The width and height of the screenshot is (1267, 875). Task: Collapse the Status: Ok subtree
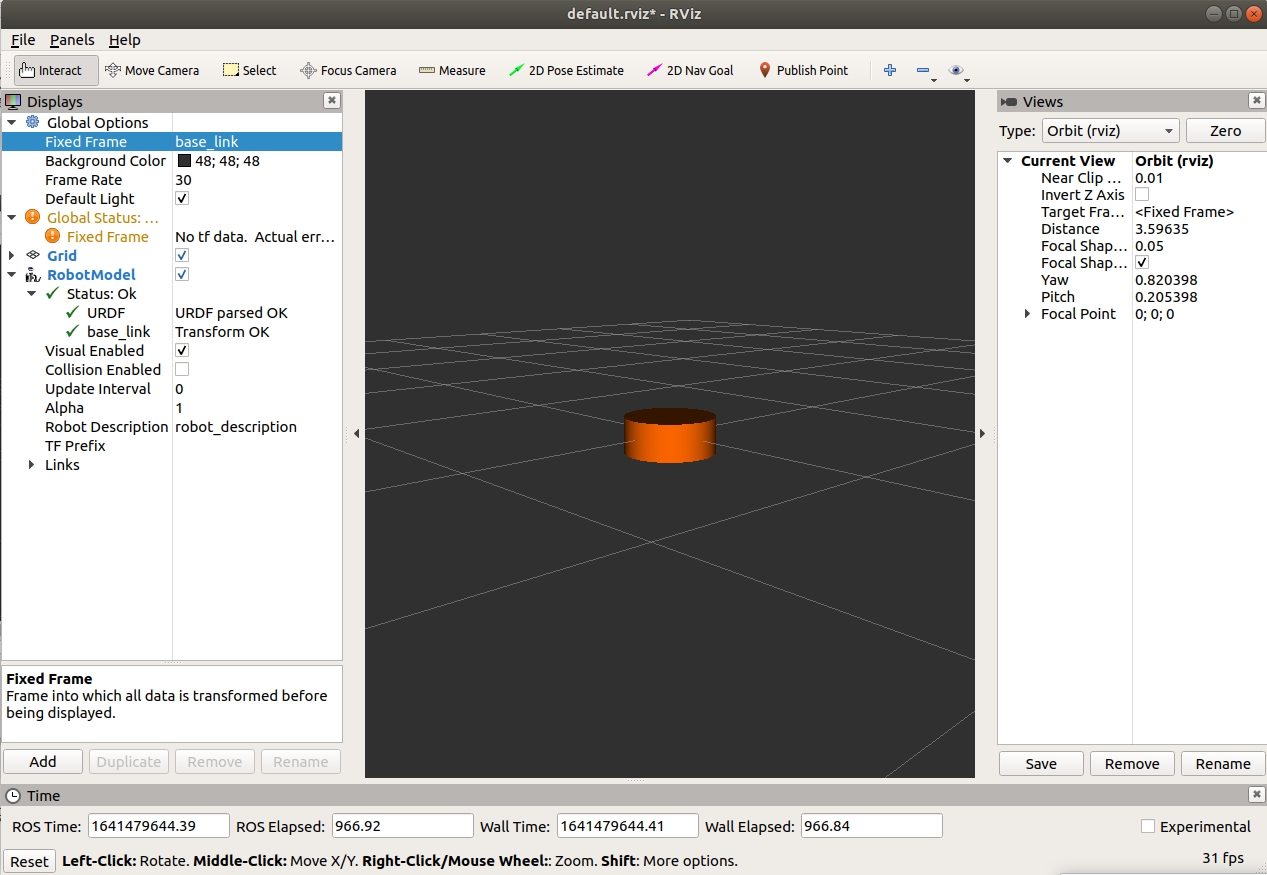(32, 293)
